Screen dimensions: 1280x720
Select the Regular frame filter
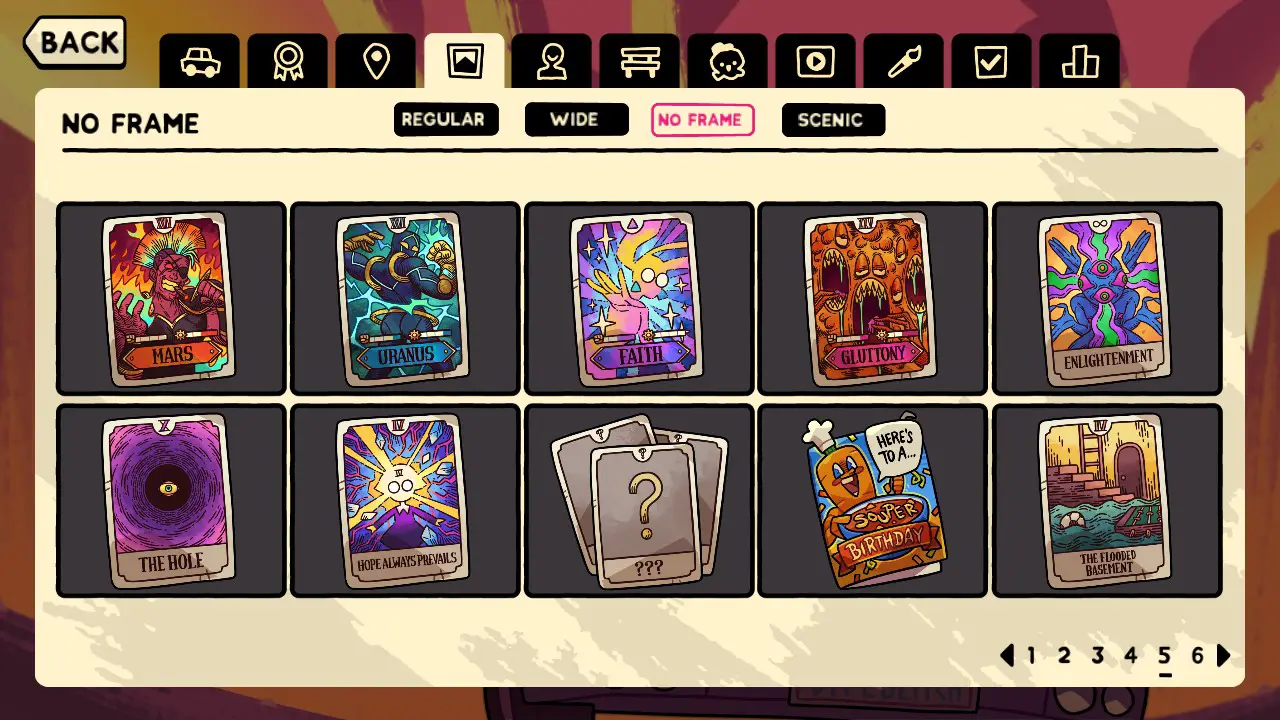coord(446,119)
